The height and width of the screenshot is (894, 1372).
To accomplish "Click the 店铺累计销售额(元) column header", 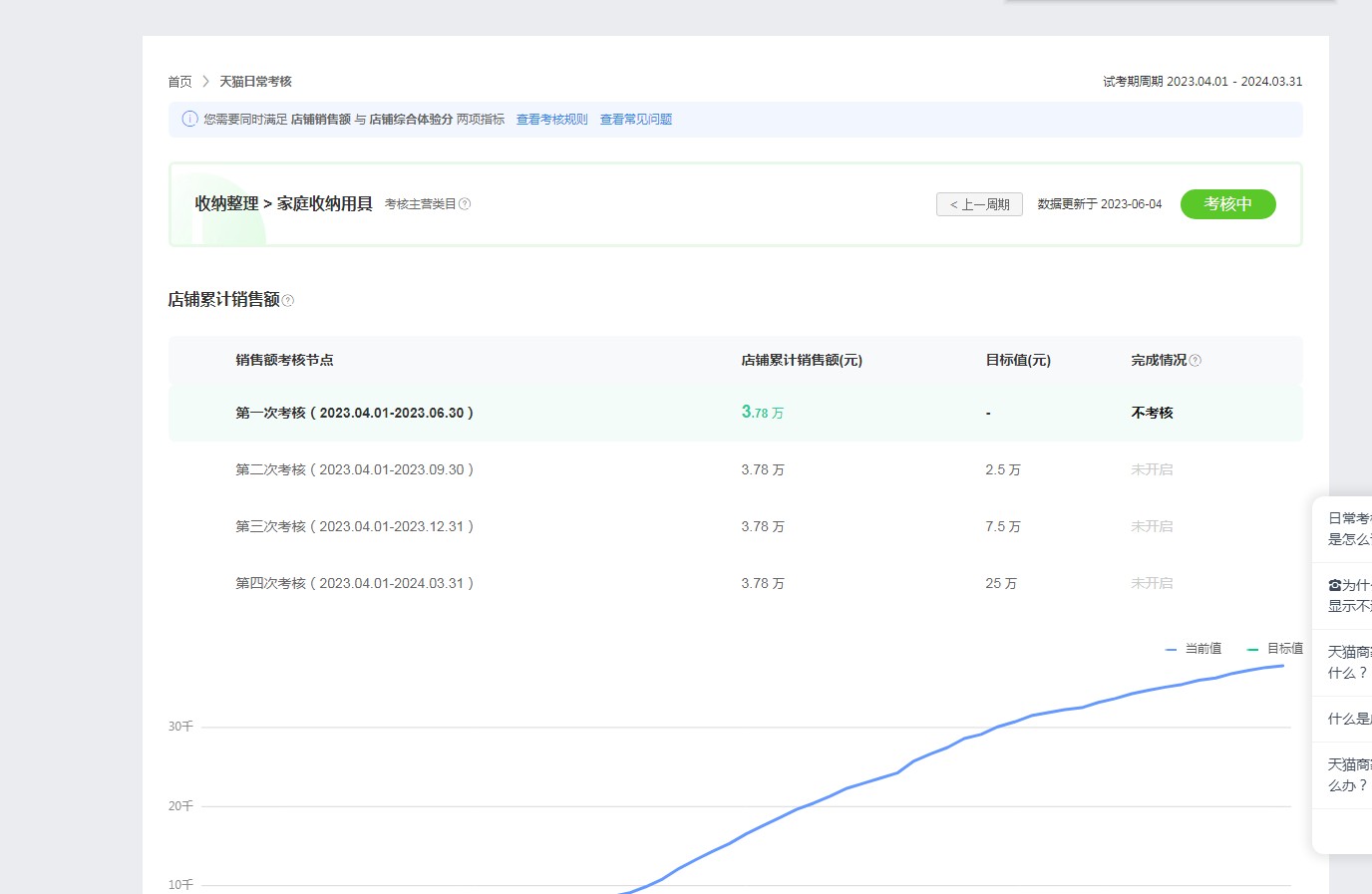I will point(802,361).
